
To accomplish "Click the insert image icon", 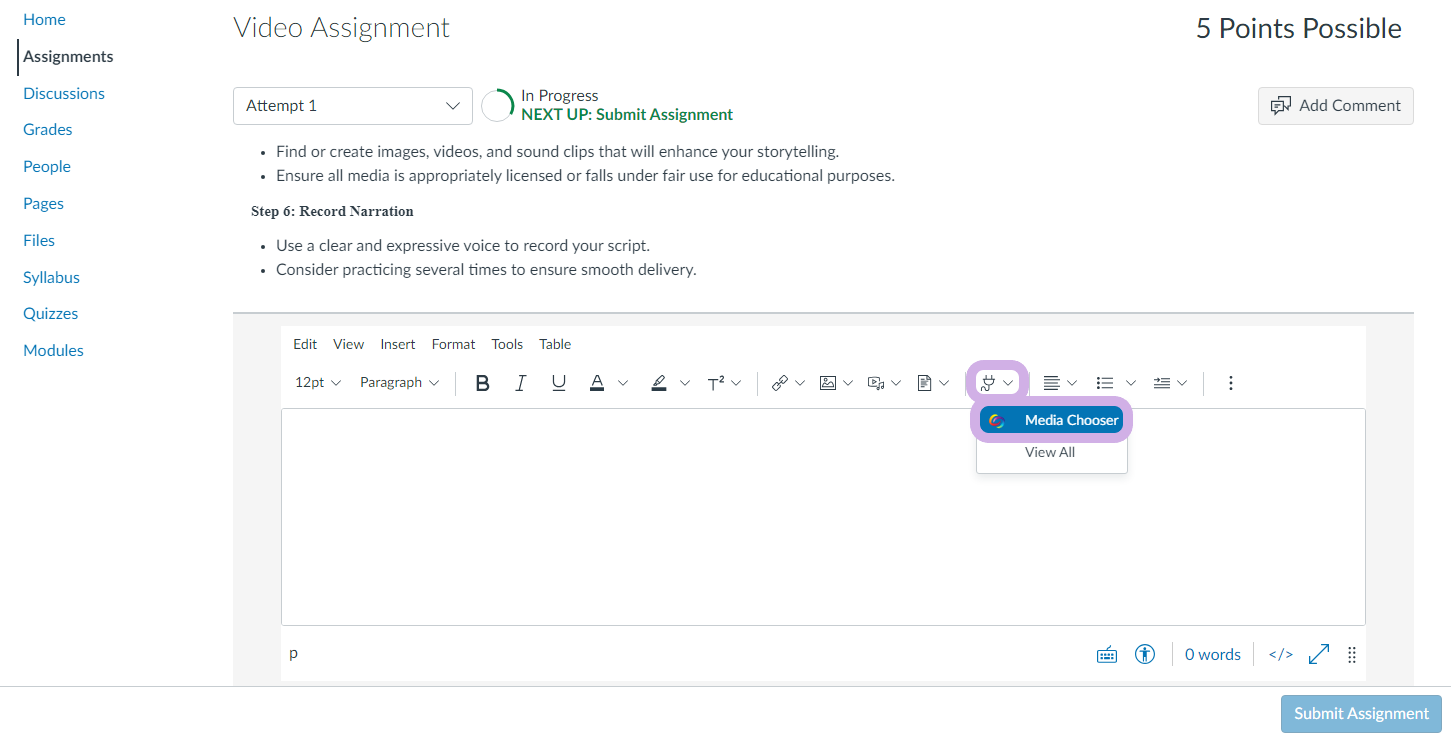I will pyautogui.click(x=828, y=383).
